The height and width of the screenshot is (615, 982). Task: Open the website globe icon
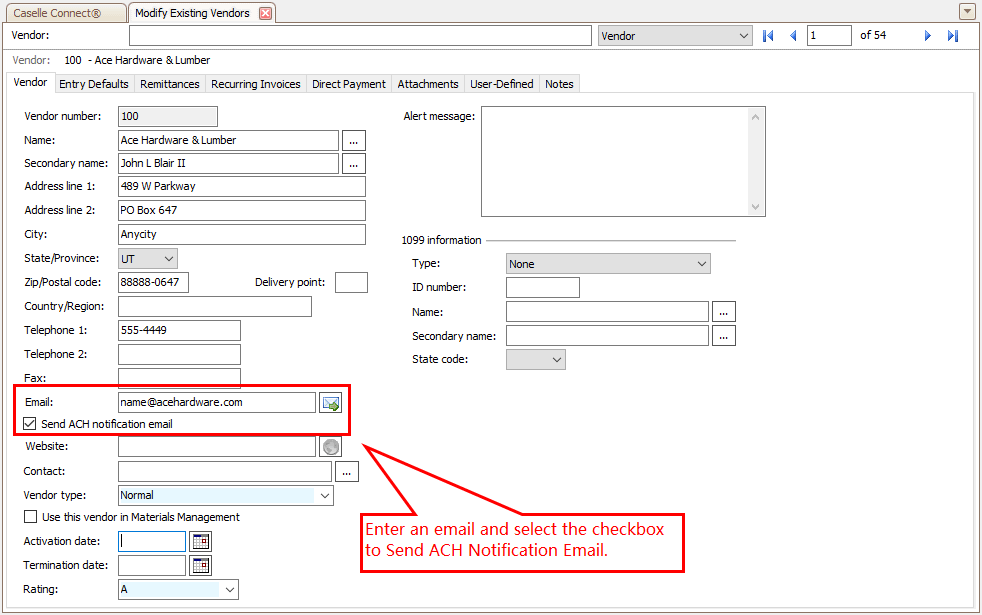point(331,447)
